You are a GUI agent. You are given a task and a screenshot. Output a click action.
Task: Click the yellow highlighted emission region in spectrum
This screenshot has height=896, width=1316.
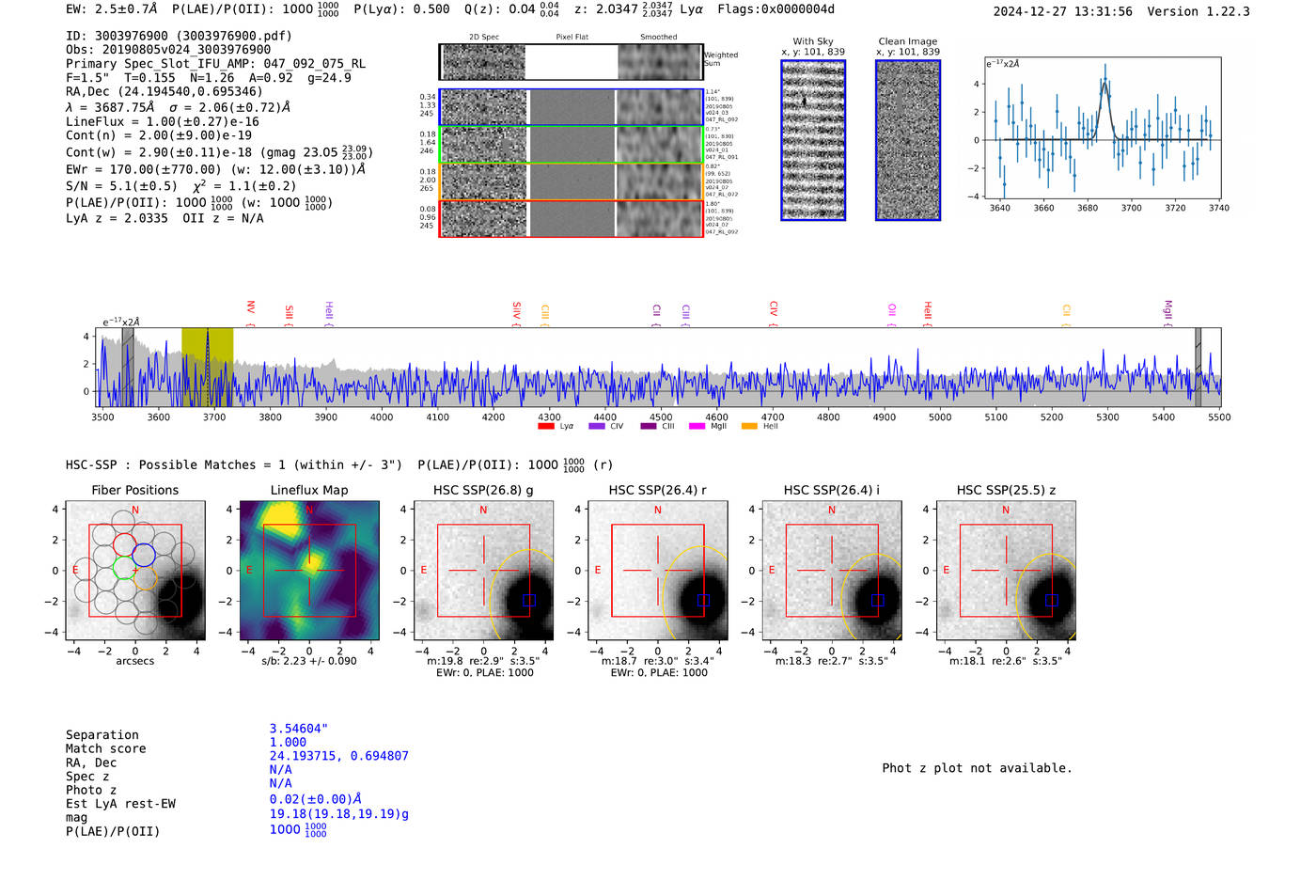[208, 367]
